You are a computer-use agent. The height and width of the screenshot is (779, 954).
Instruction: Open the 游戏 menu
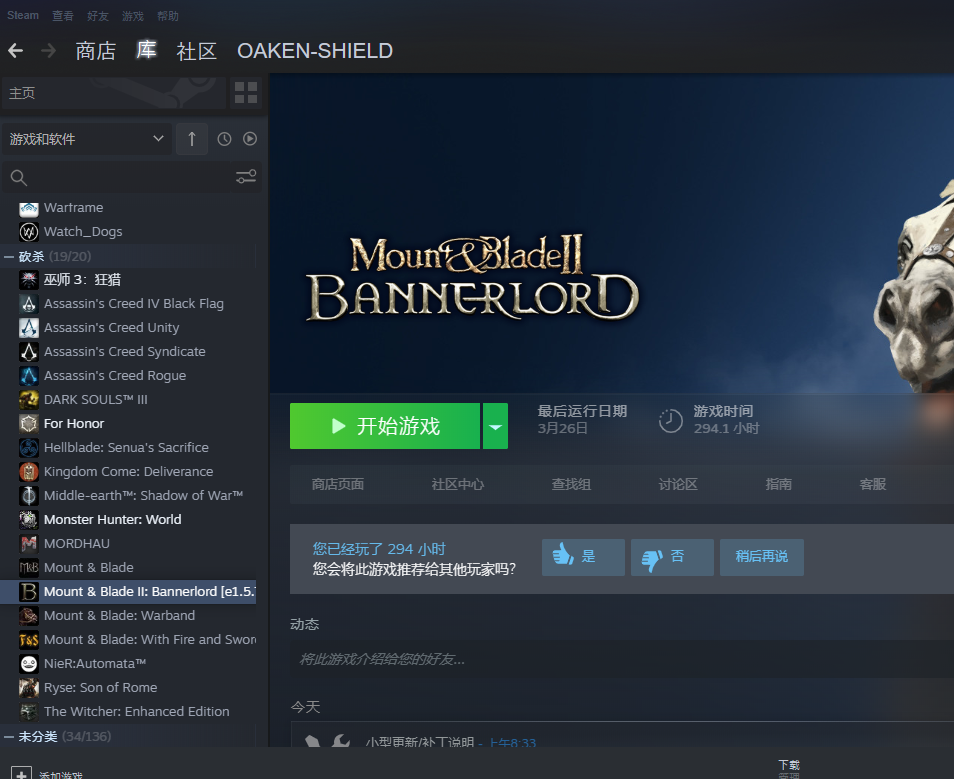[x=133, y=16]
